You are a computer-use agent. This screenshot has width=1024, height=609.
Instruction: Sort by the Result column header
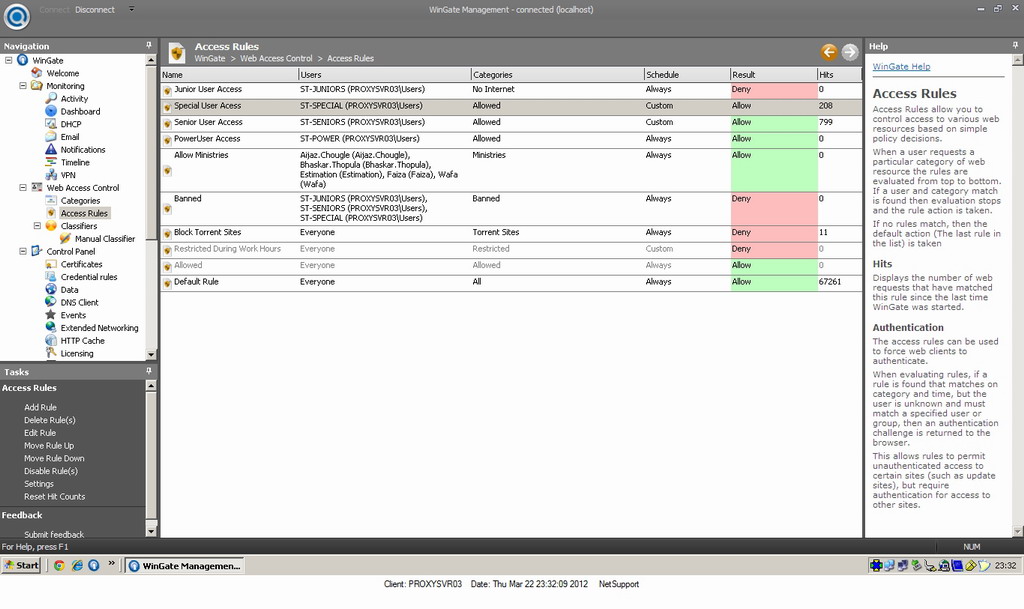point(774,74)
